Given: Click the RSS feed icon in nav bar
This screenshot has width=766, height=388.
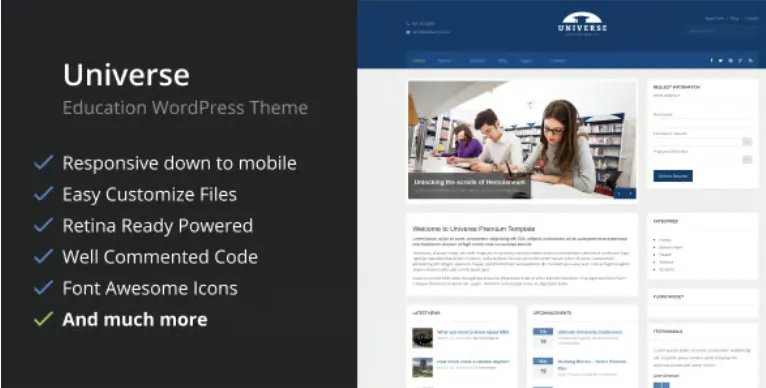Looking at the screenshot, I should (x=750, y=61).
